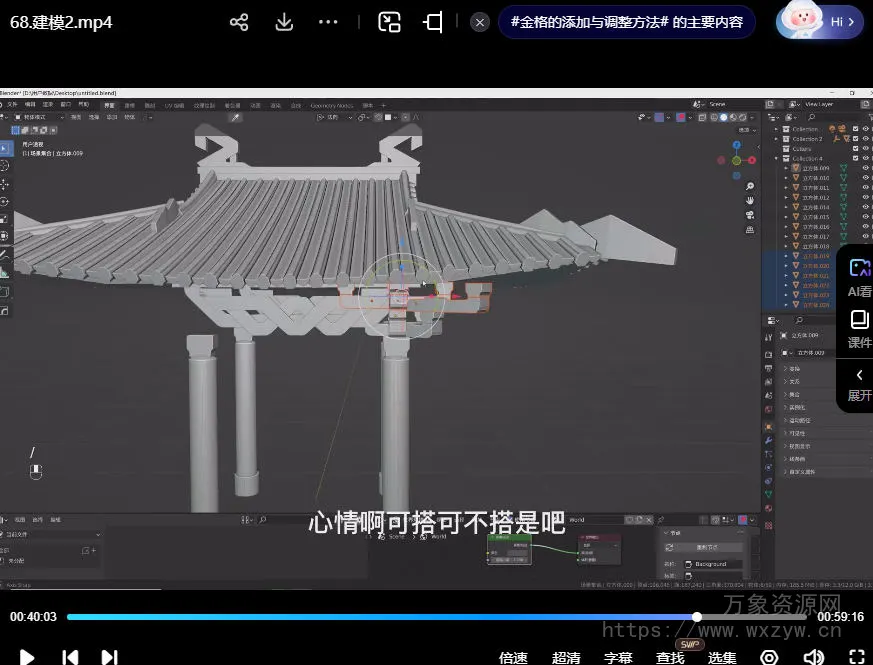Open the 超清 video quality menu

566,657
